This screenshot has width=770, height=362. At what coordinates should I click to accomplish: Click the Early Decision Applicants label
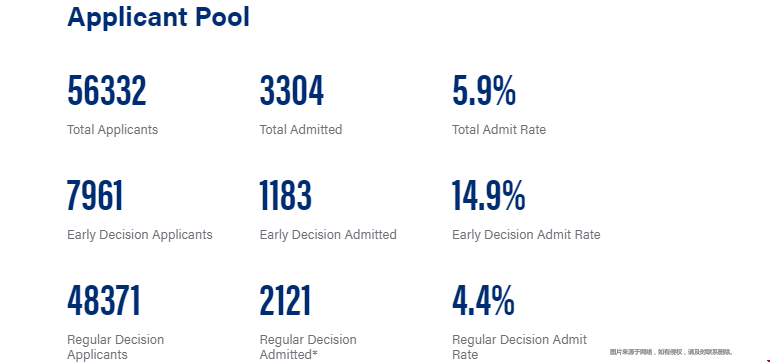click(x=140, y=235)
